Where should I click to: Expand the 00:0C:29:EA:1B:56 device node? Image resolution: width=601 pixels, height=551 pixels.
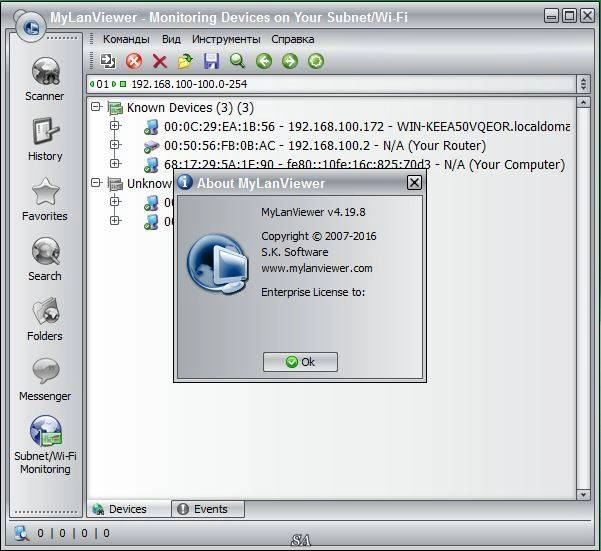click(x=115, y=125)
